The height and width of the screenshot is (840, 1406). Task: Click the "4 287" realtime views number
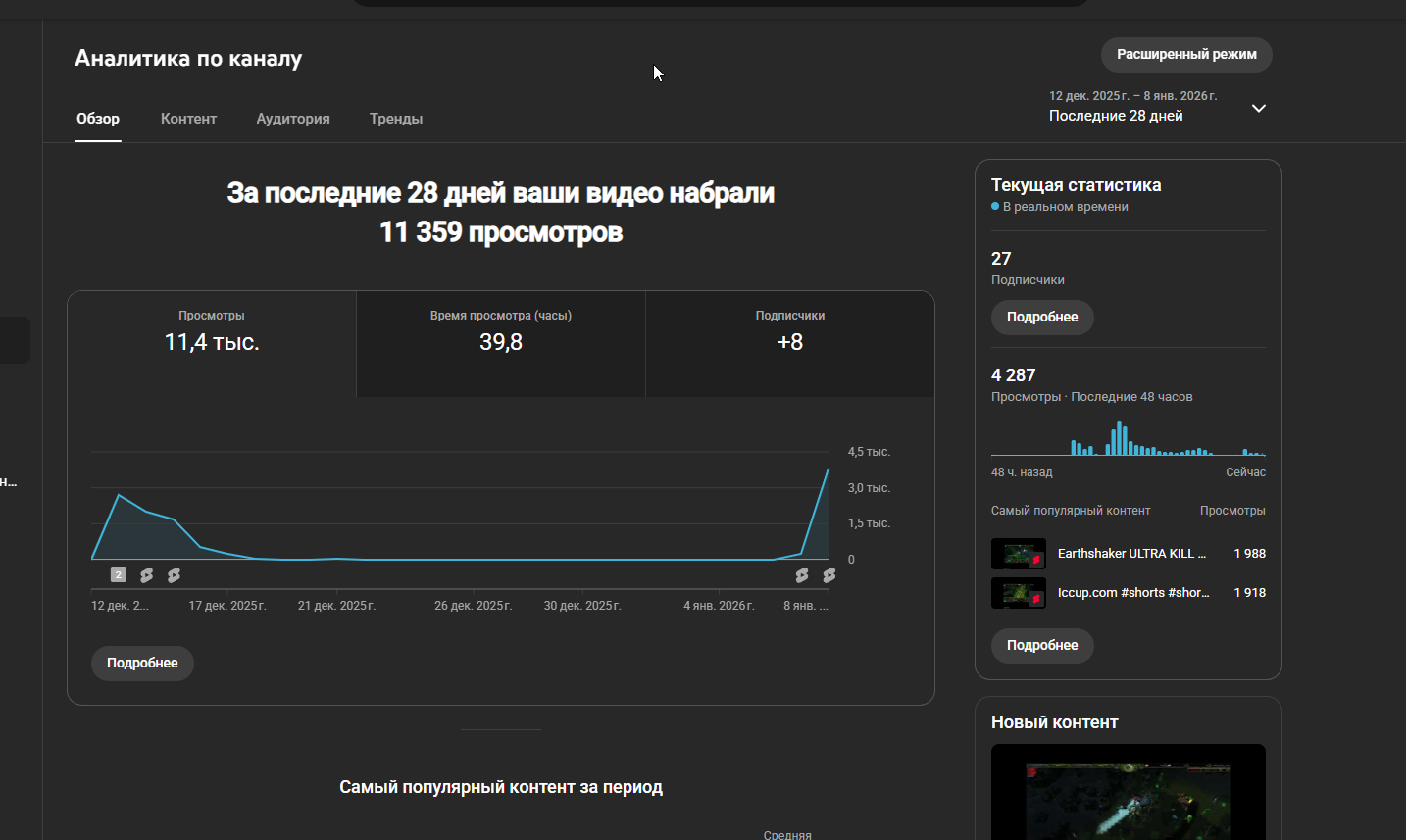click(1014, 375)
